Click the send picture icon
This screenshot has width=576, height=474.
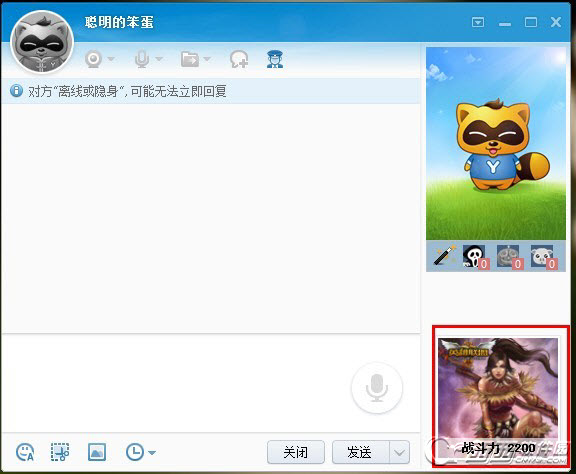[x=97, y=452]
